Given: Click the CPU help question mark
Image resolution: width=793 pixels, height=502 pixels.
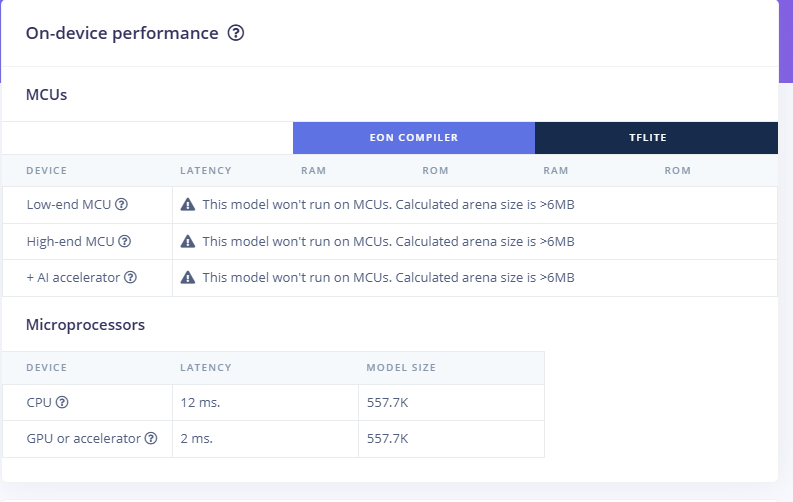Looking at the screenshot, I should click(62, 402).
